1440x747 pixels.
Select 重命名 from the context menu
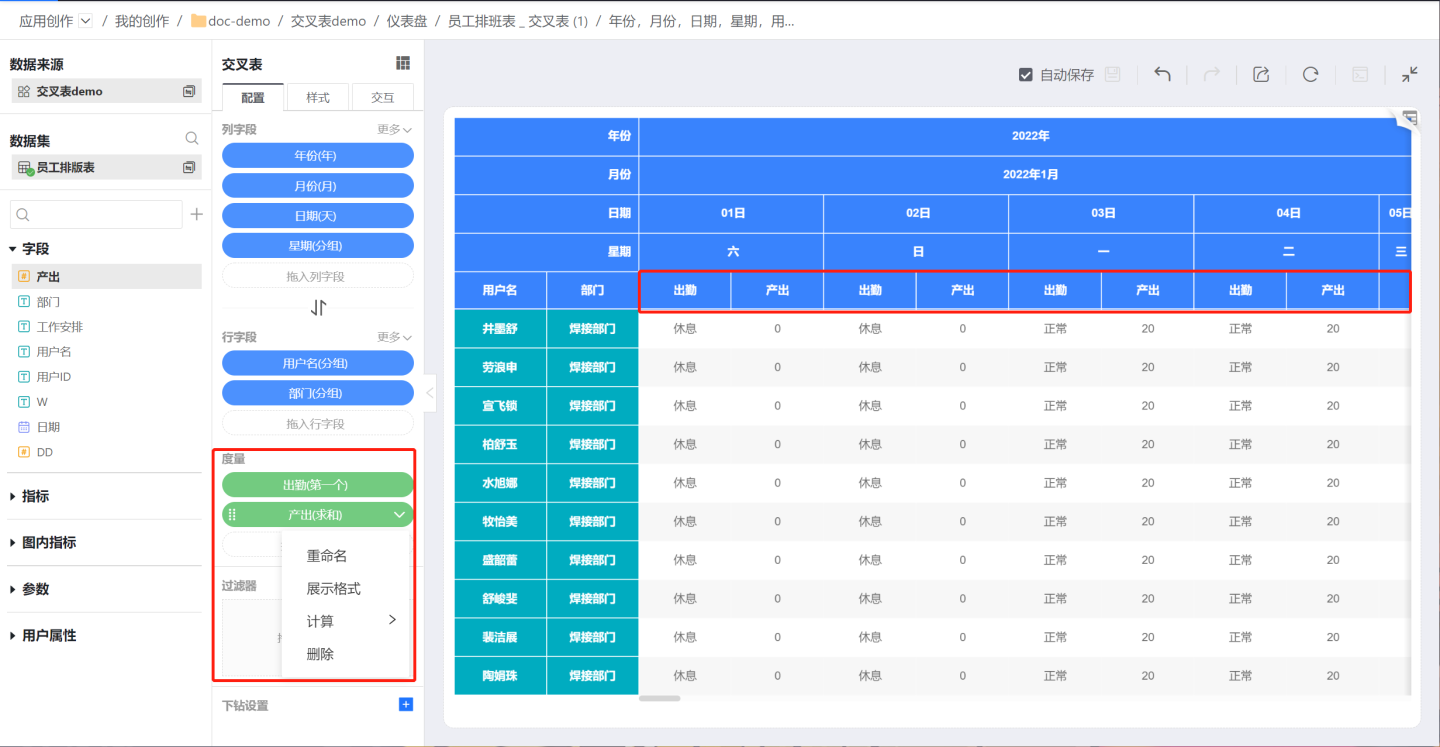click(x=326, y=556)
